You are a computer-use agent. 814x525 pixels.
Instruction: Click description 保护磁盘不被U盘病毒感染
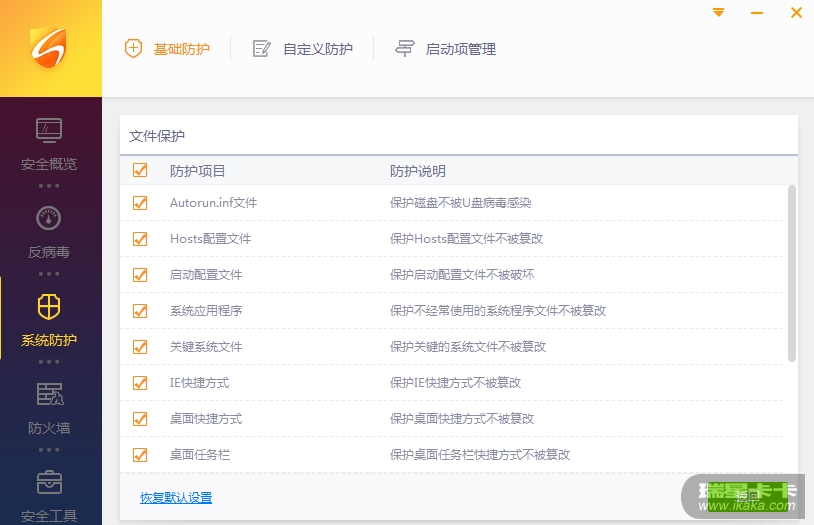(460, 203)
